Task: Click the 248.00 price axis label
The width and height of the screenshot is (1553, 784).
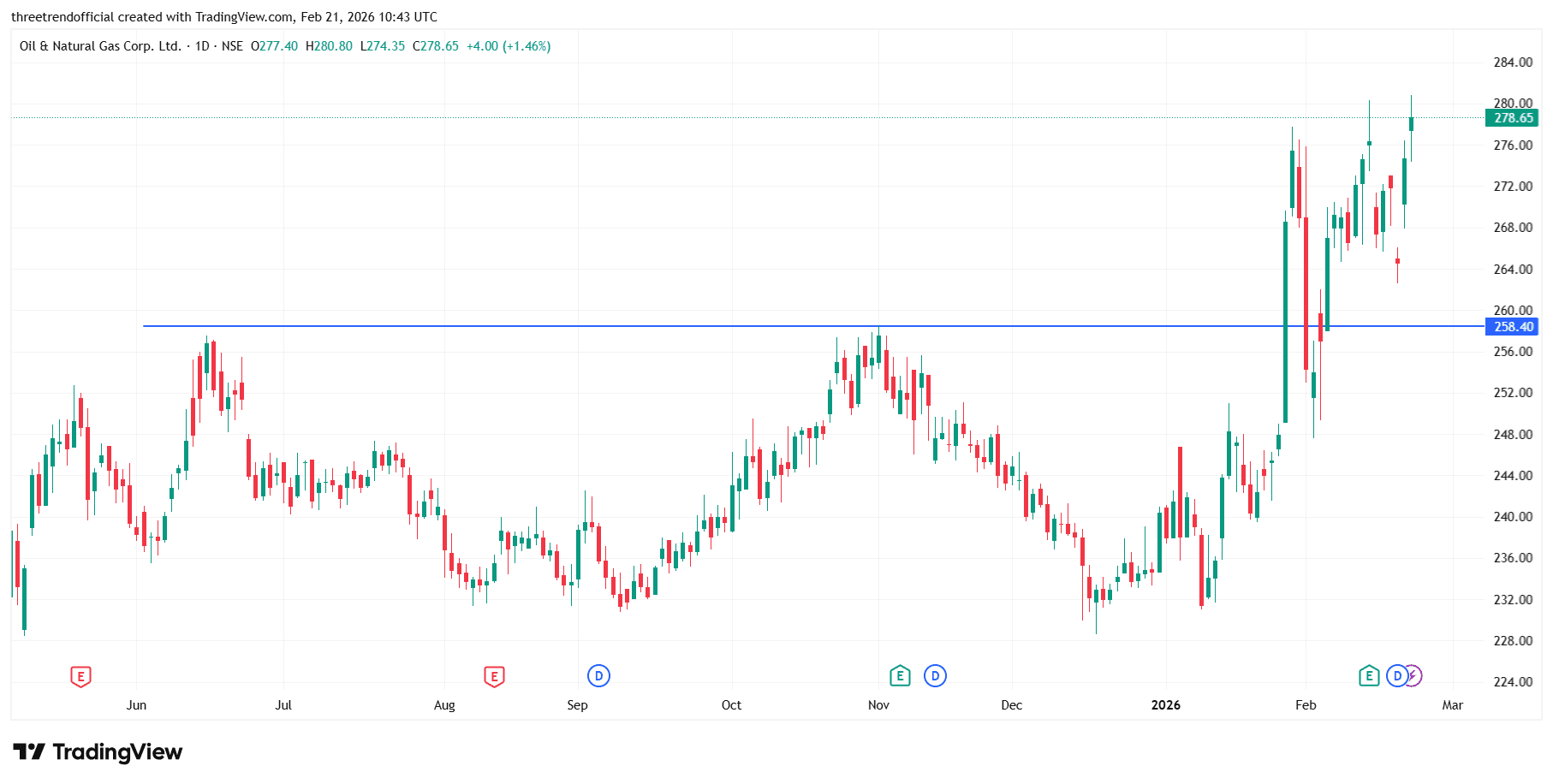Action: tap(1513, 435)
